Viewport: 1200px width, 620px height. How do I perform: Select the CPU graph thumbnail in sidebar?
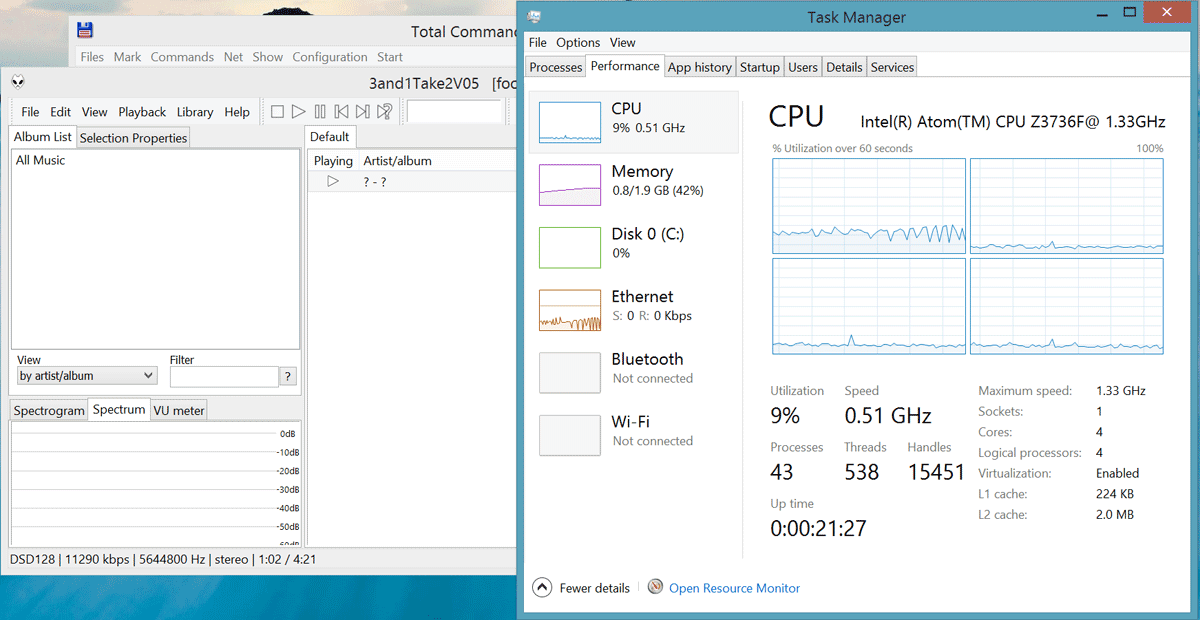coord(570,122)
